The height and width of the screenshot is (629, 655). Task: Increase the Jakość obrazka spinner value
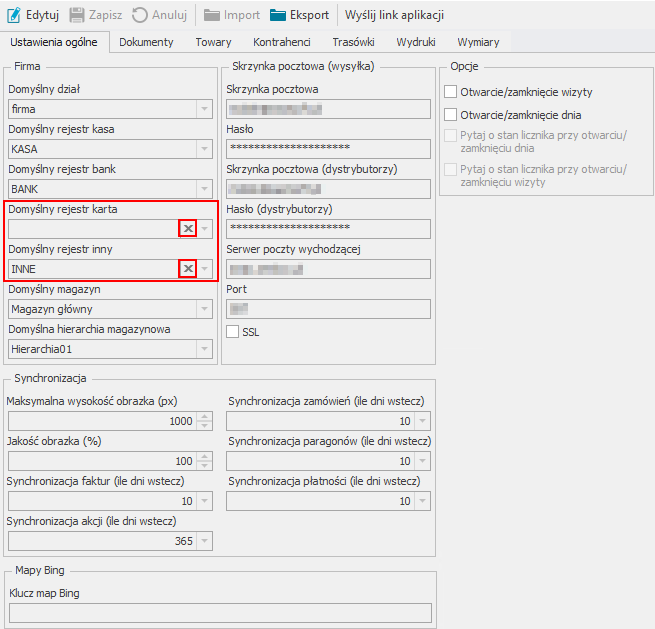(205, 457)
